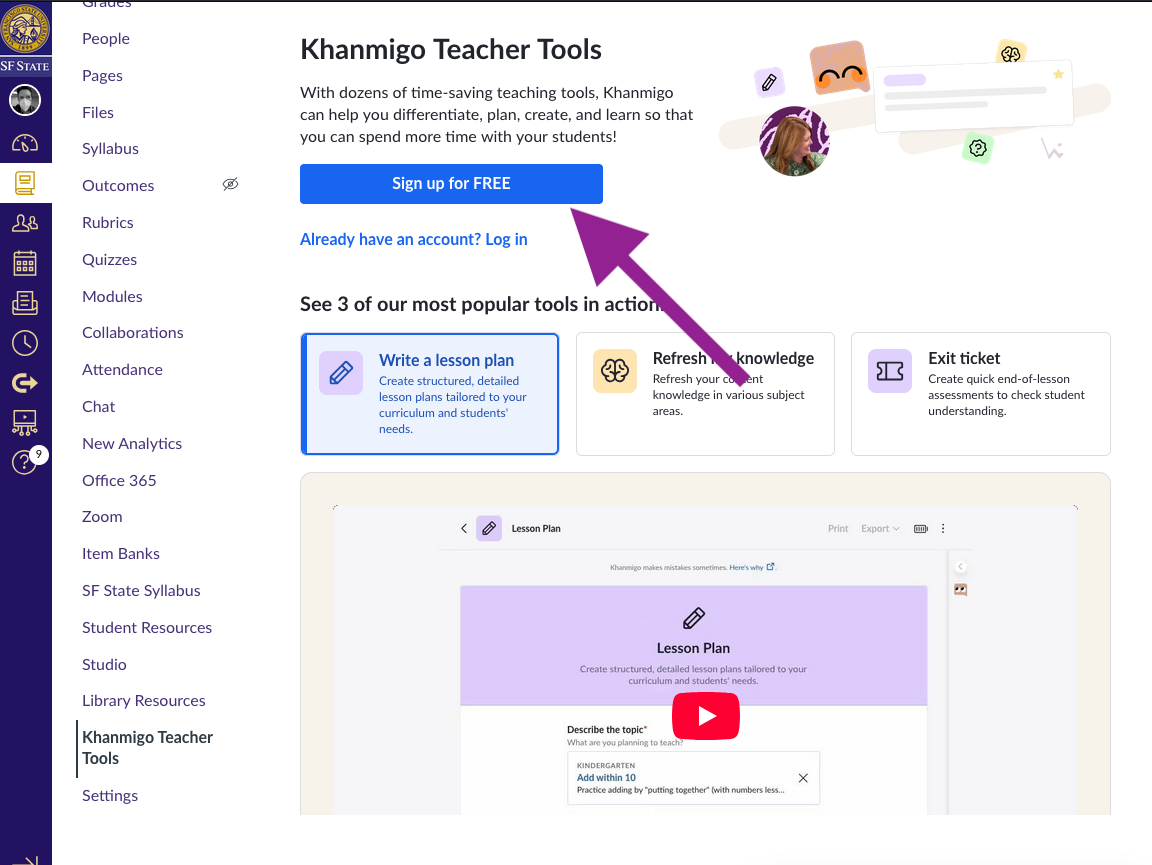Open media screen icon in global navigation
1152x865 pixels.
click(x=25, y=423)
